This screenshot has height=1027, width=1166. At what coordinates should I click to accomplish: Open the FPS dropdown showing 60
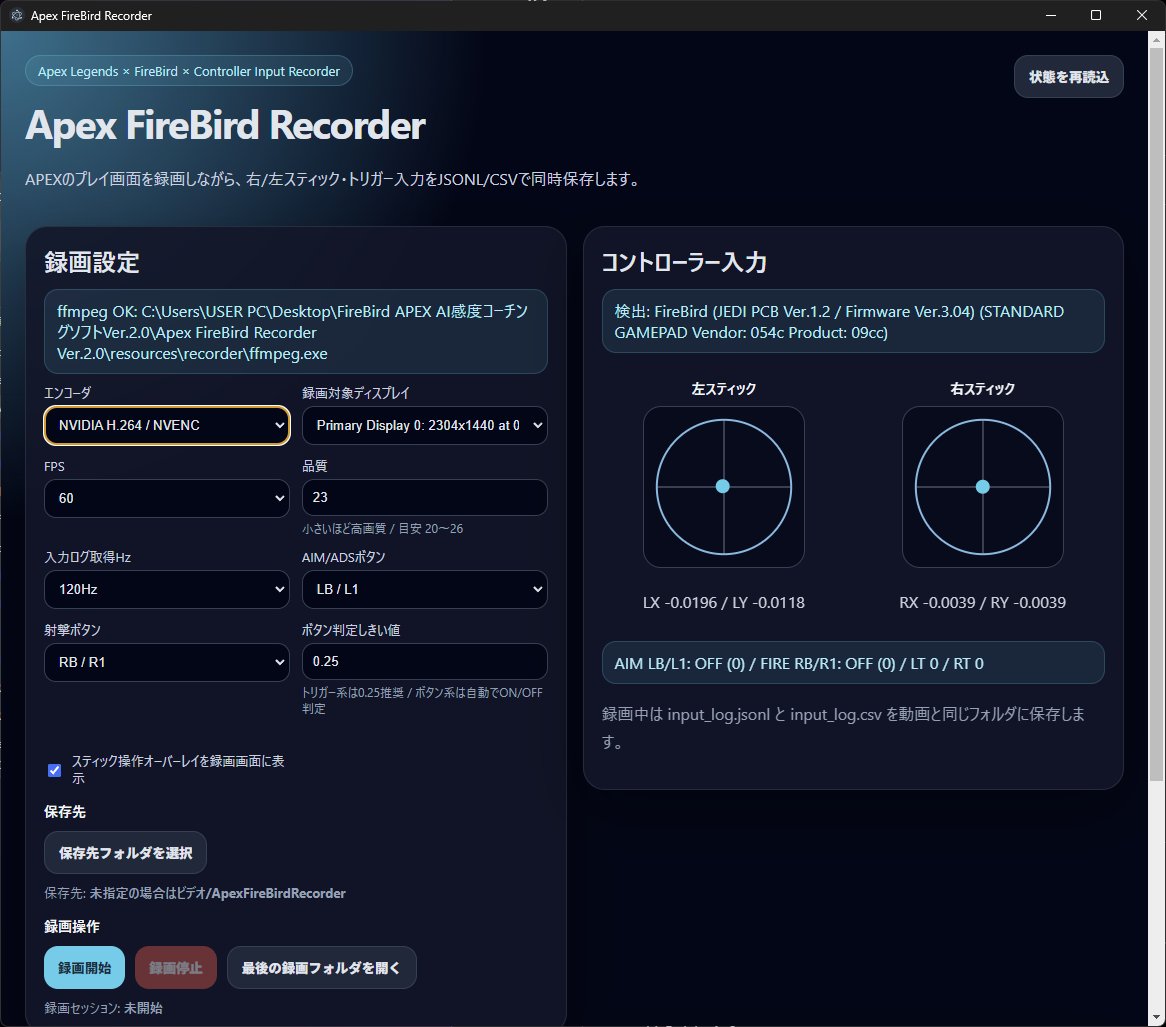167,498
